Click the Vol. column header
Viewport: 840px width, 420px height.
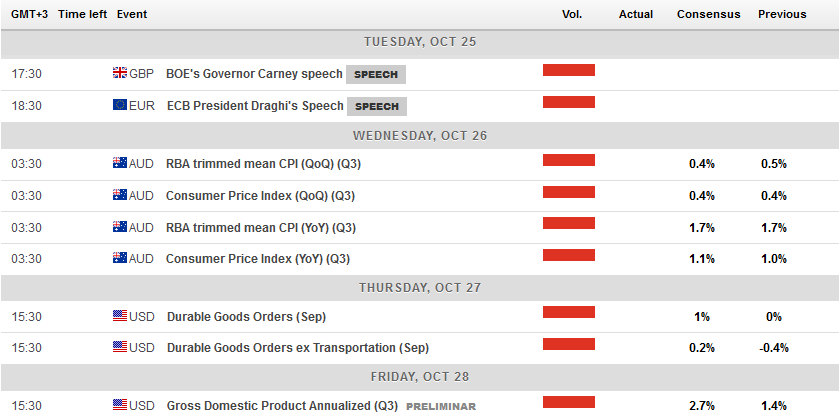point(572,14)
